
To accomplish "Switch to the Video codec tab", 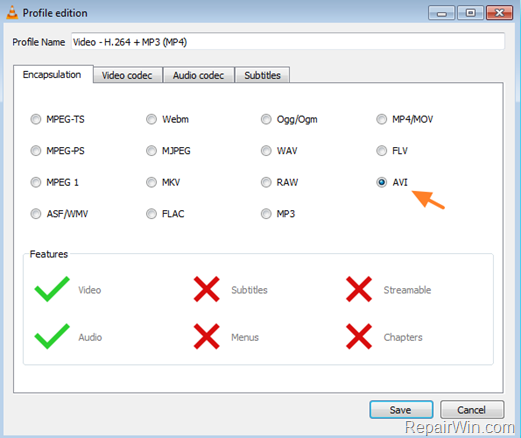I will click(128, 75).
